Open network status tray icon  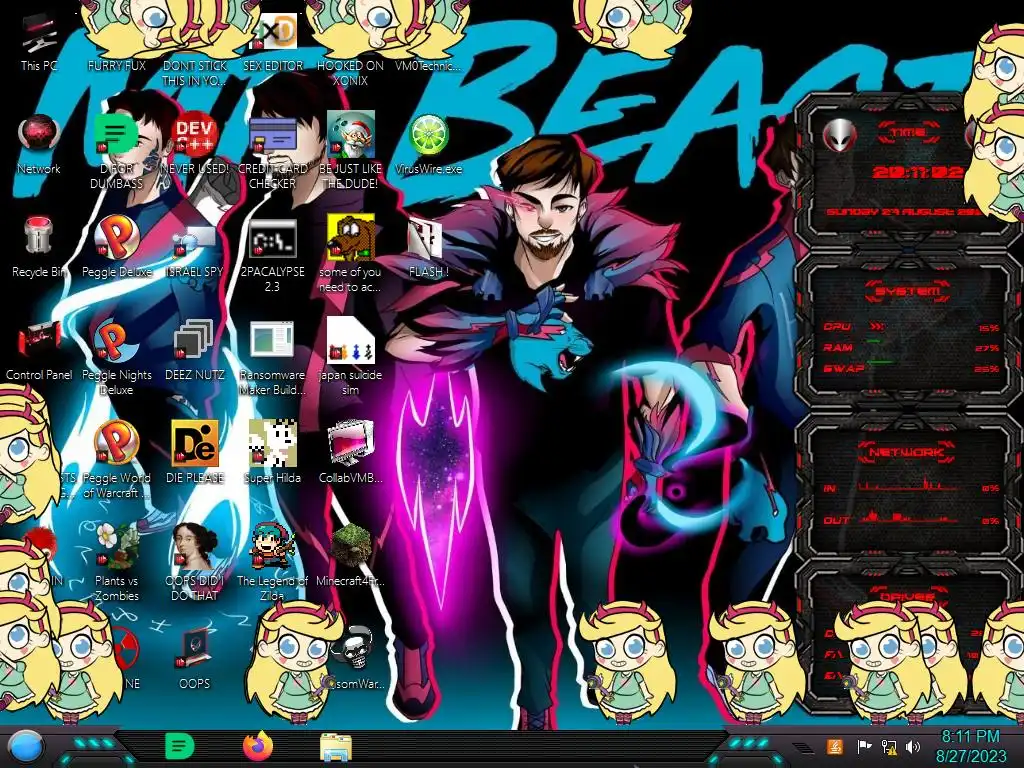click(889, 746)
